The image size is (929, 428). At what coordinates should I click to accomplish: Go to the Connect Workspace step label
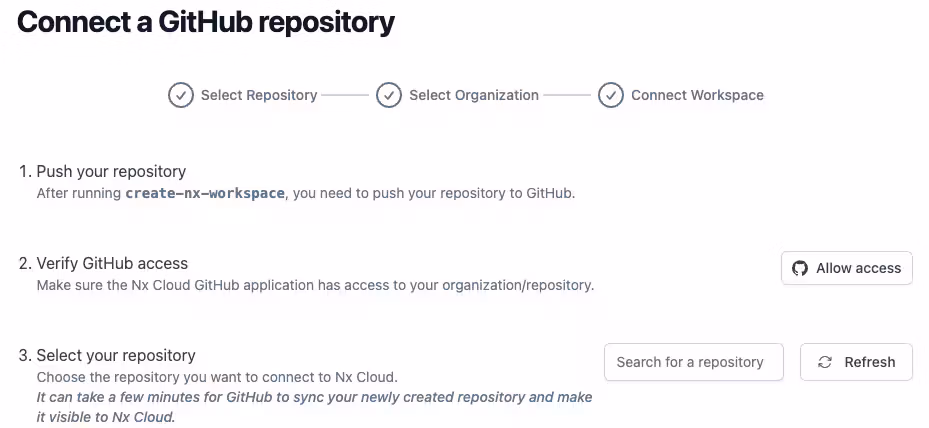[697, 95]
